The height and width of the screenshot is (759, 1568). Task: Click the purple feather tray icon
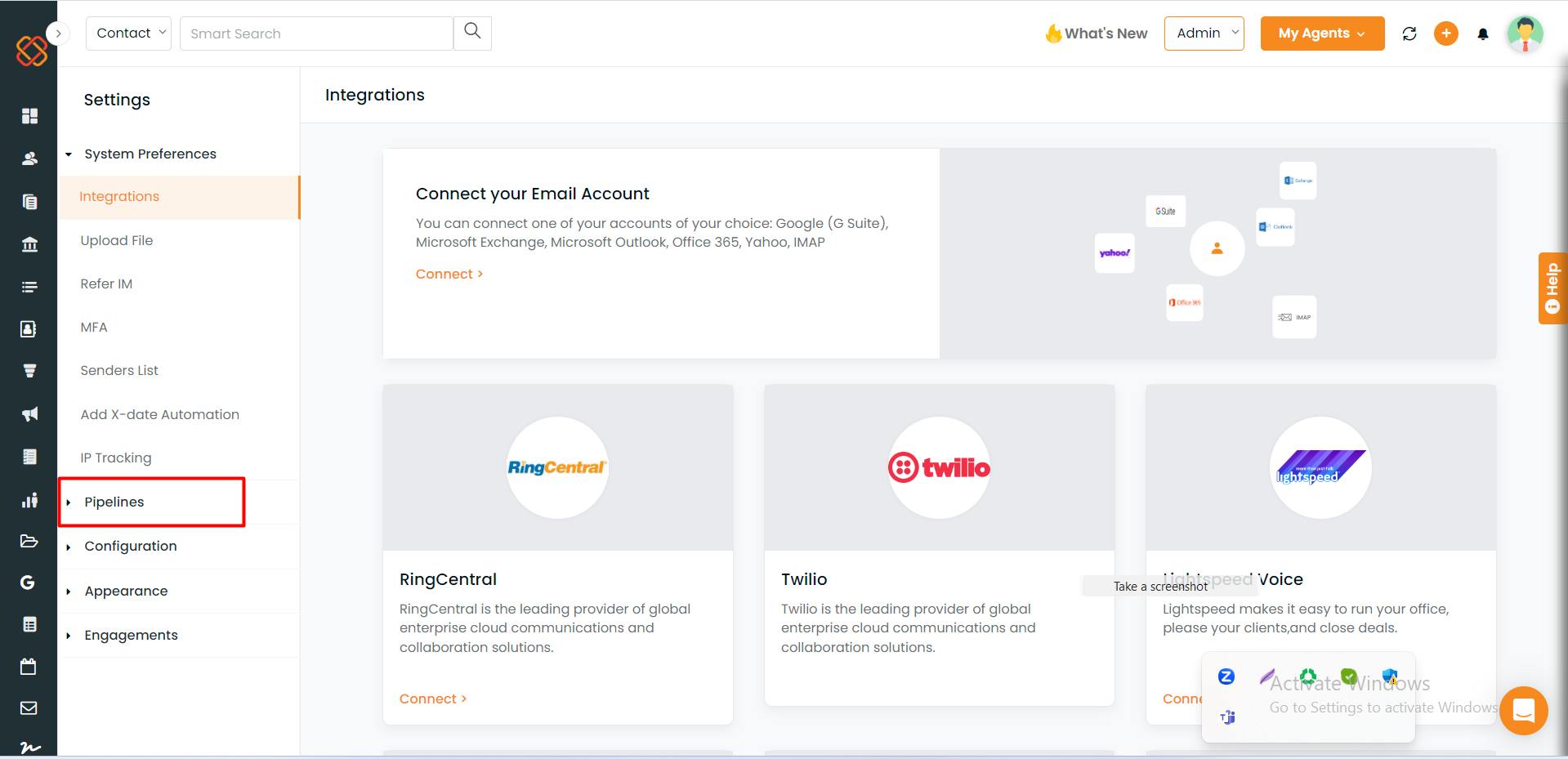(x=1267, y=676)
